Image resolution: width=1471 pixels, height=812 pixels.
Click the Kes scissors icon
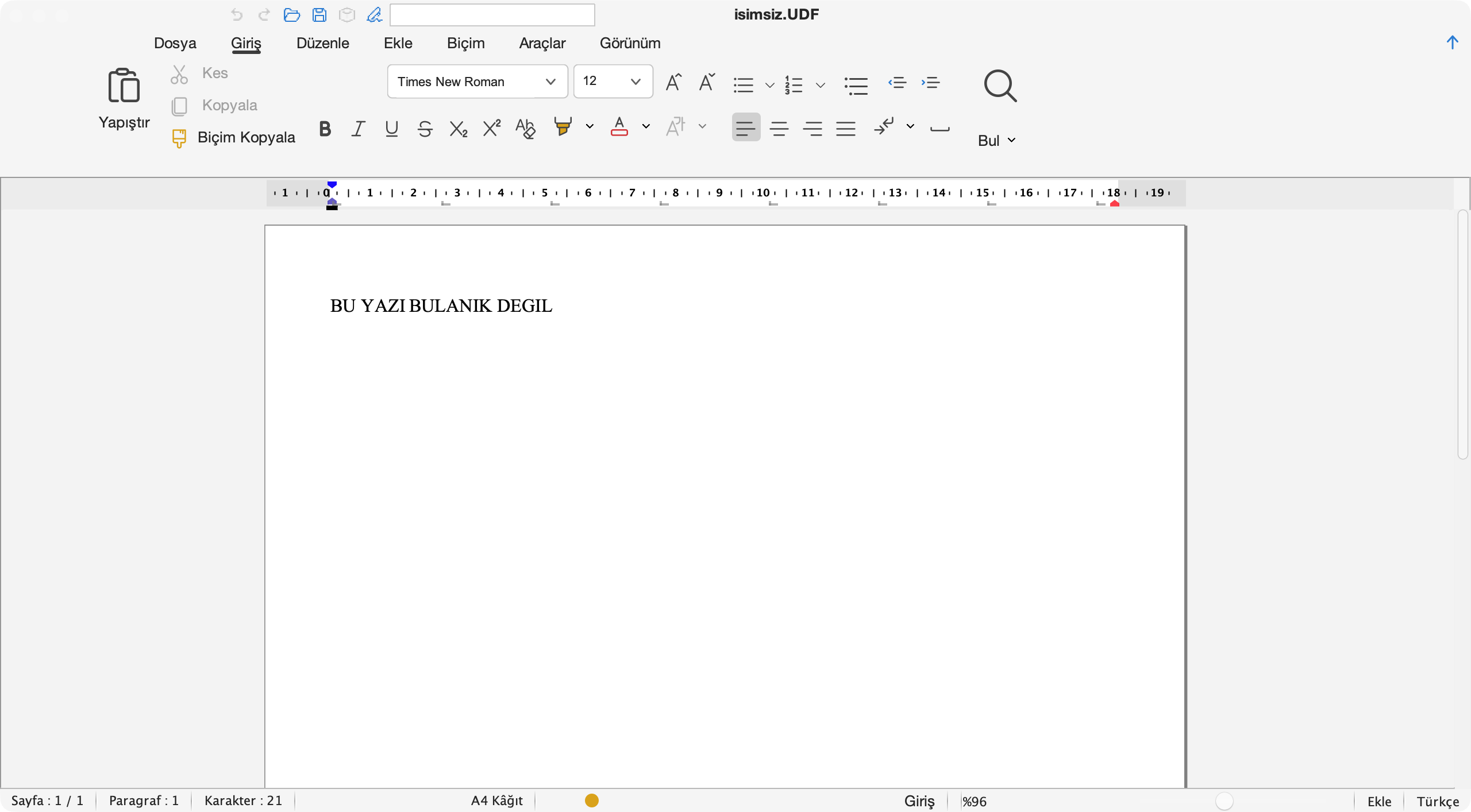click(x=179, y=74)
